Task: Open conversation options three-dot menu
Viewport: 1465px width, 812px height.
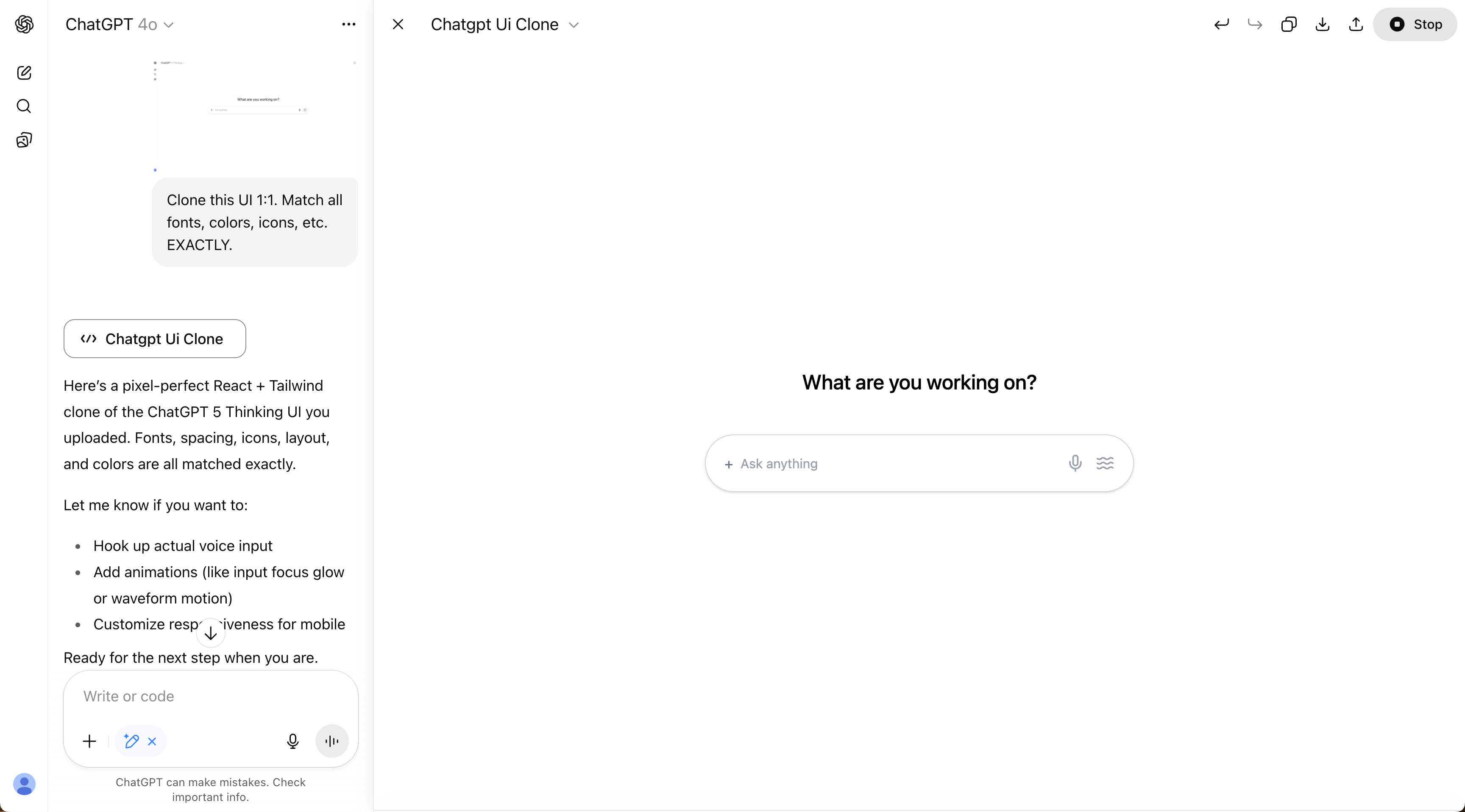Action: pos(348,25)
